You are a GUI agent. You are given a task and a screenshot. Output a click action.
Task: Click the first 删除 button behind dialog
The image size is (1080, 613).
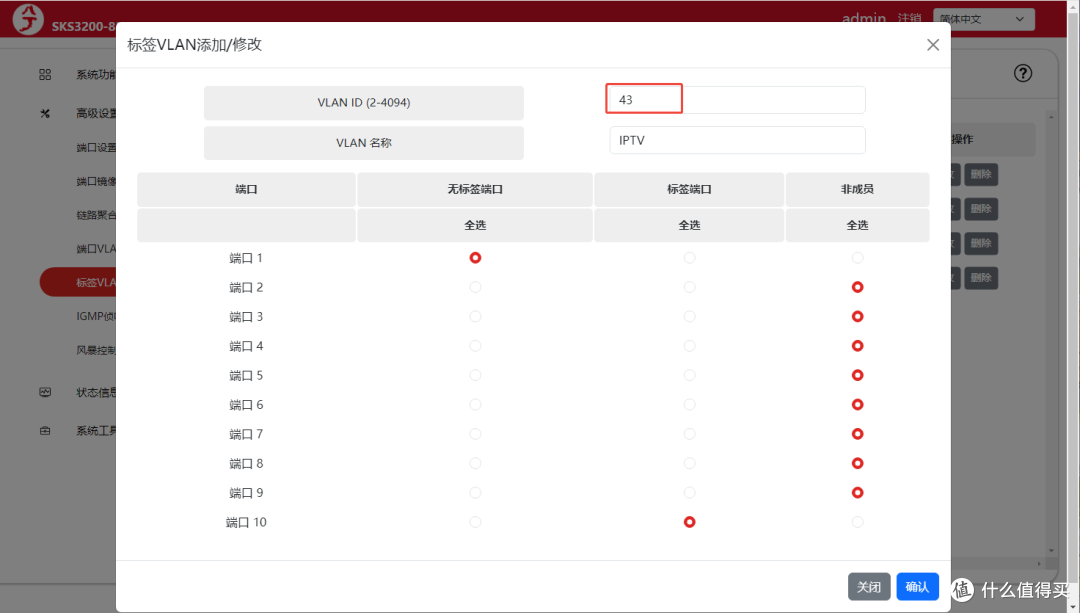coord(981,174)
